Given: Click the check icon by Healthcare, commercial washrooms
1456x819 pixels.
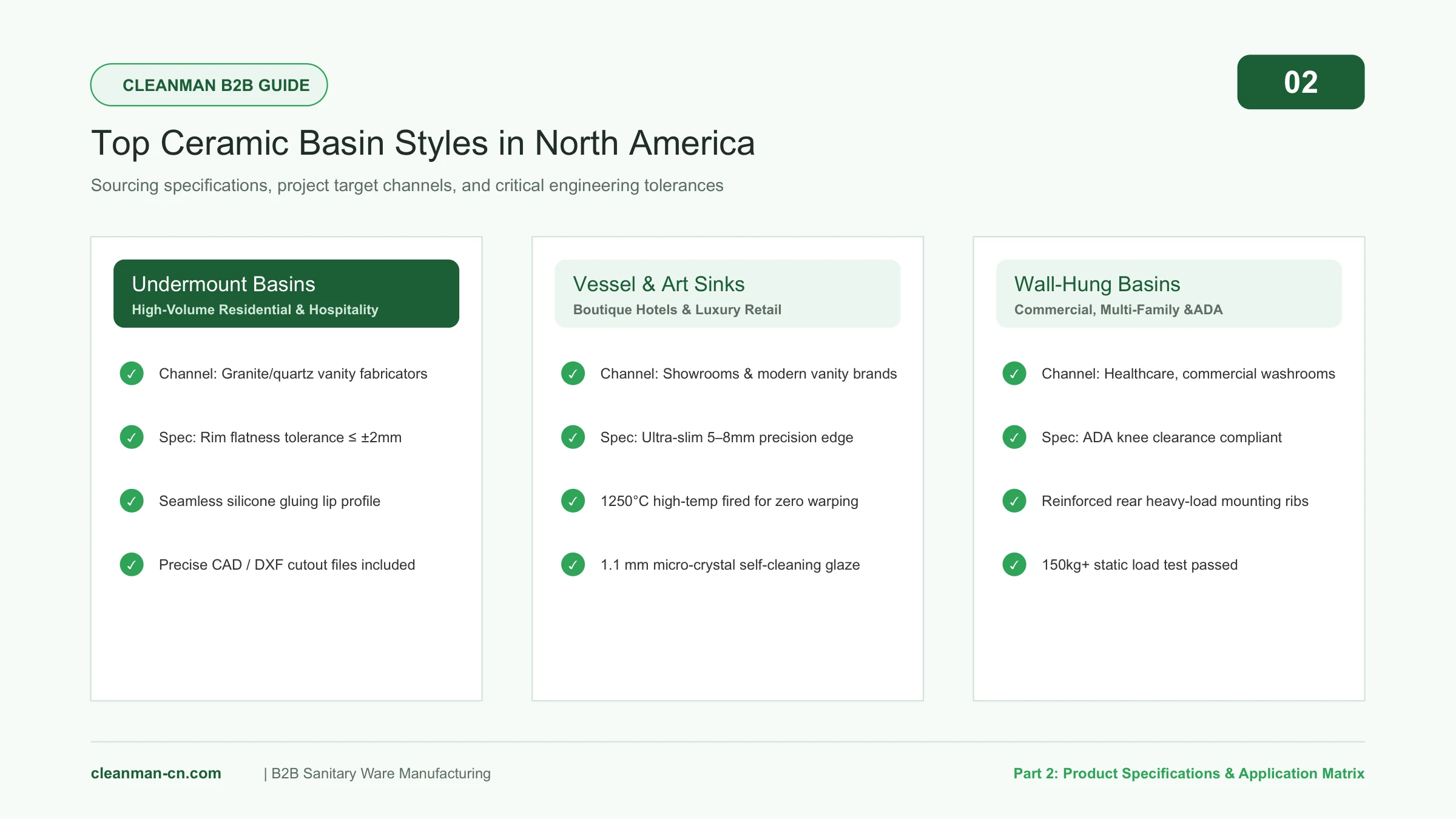Looking at the screenshot, I should 1014,374.
